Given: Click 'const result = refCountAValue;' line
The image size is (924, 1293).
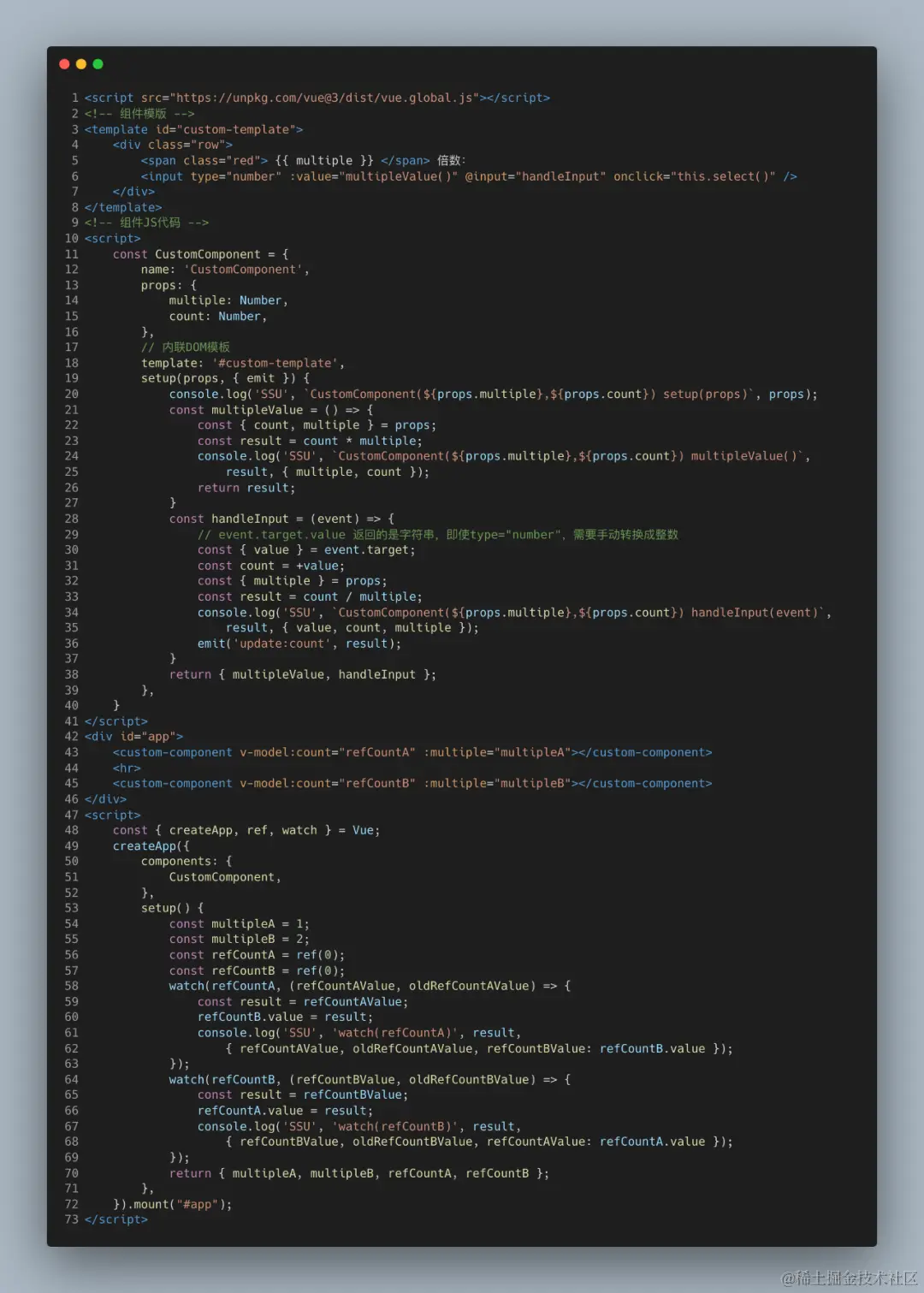Looking at the screenshot, I should point(303,1002).
